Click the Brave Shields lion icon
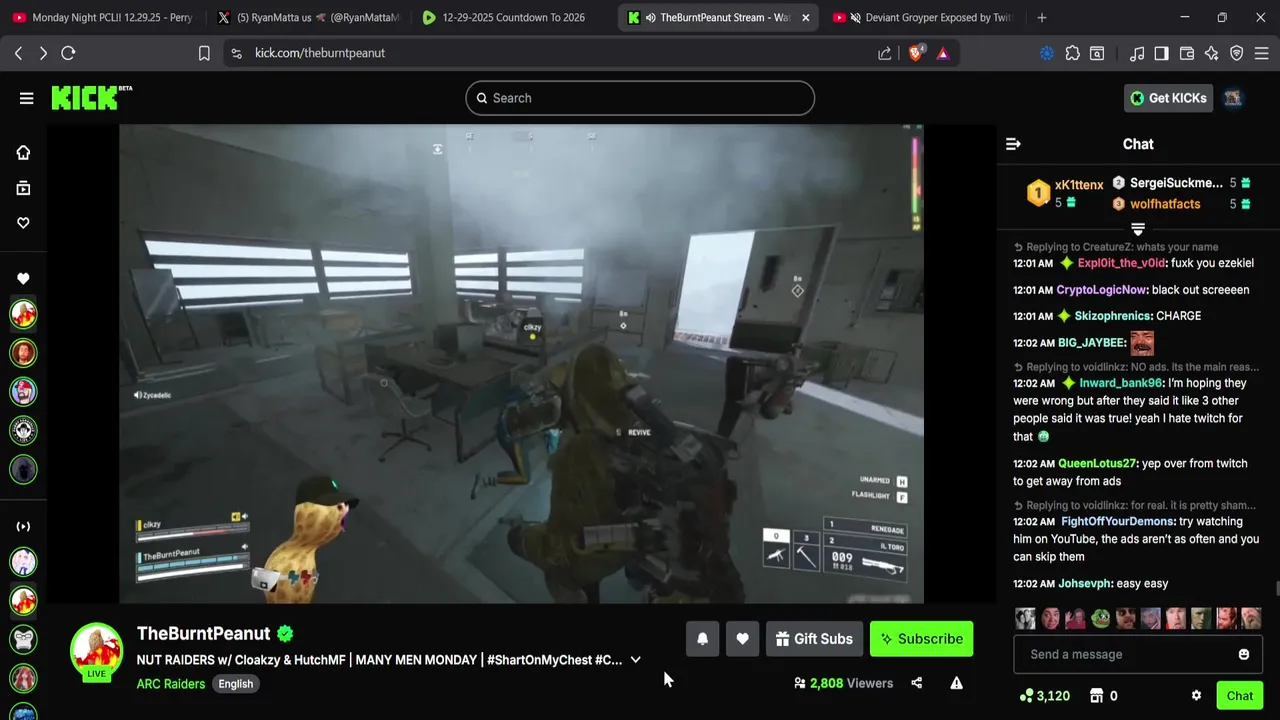 [916, 53]
